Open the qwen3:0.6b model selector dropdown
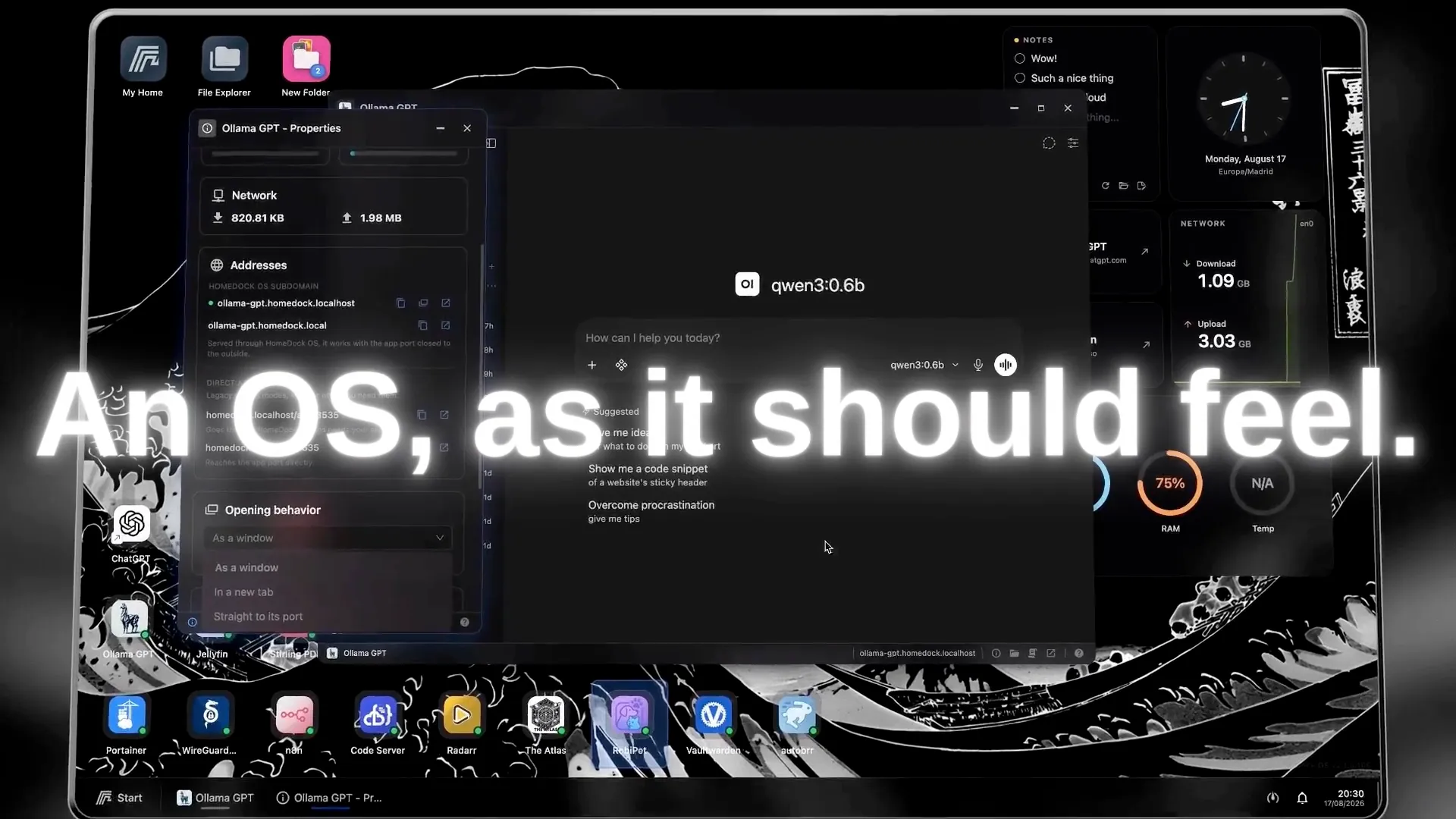Image resolution: width=1456 pixels, height=819 pixels. 924,365
